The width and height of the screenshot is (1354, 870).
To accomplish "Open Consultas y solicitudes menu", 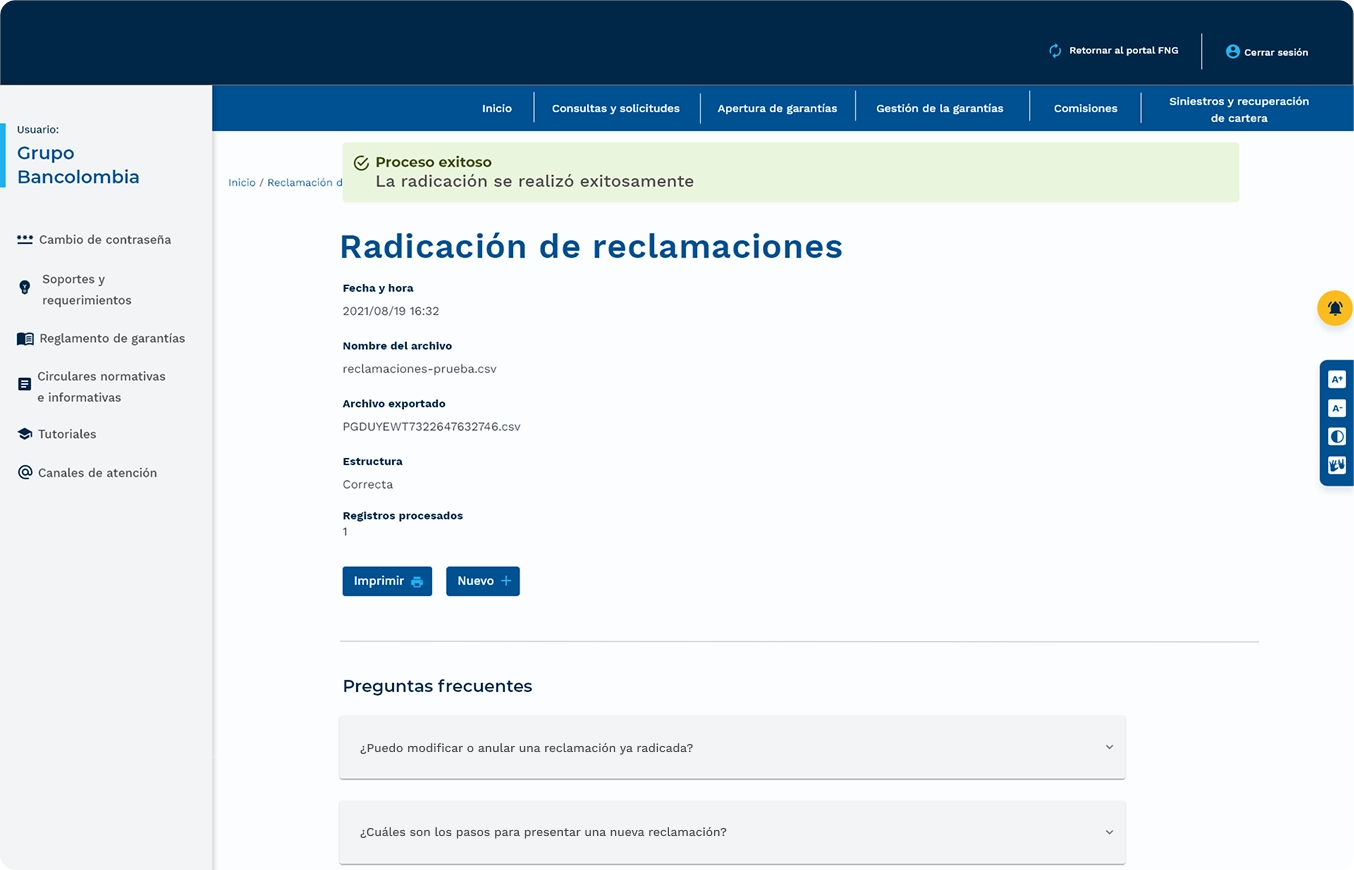I will tap(616, 108).
